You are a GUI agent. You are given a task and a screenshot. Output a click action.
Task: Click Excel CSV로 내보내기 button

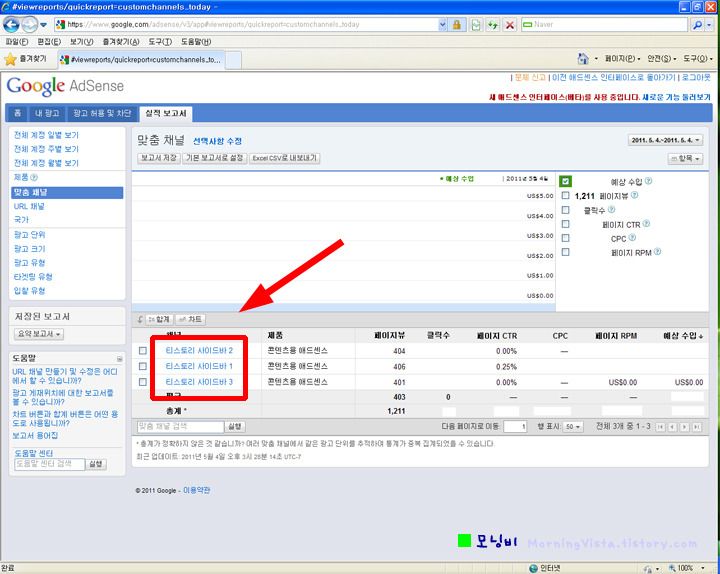coord(285,158)
